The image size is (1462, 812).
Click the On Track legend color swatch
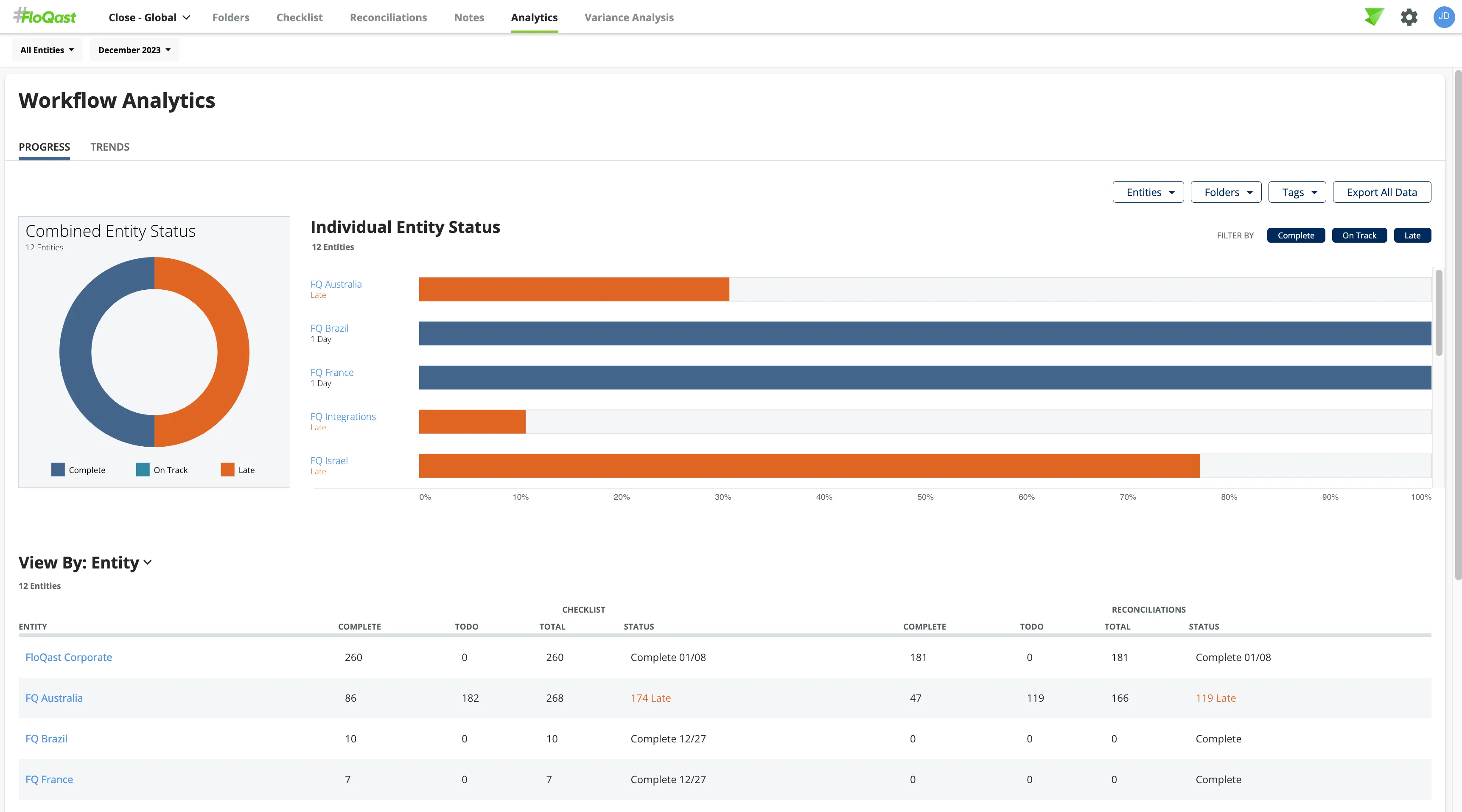click(143, 469)
